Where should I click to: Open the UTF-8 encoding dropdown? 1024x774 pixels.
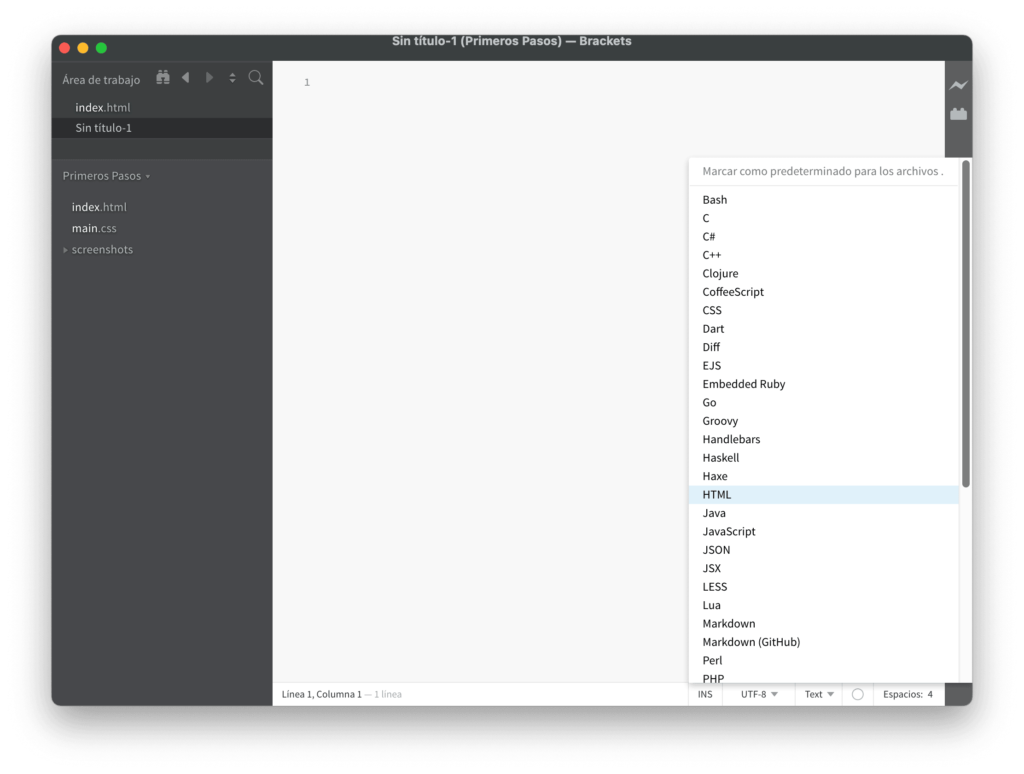click(x=758, y=694)
